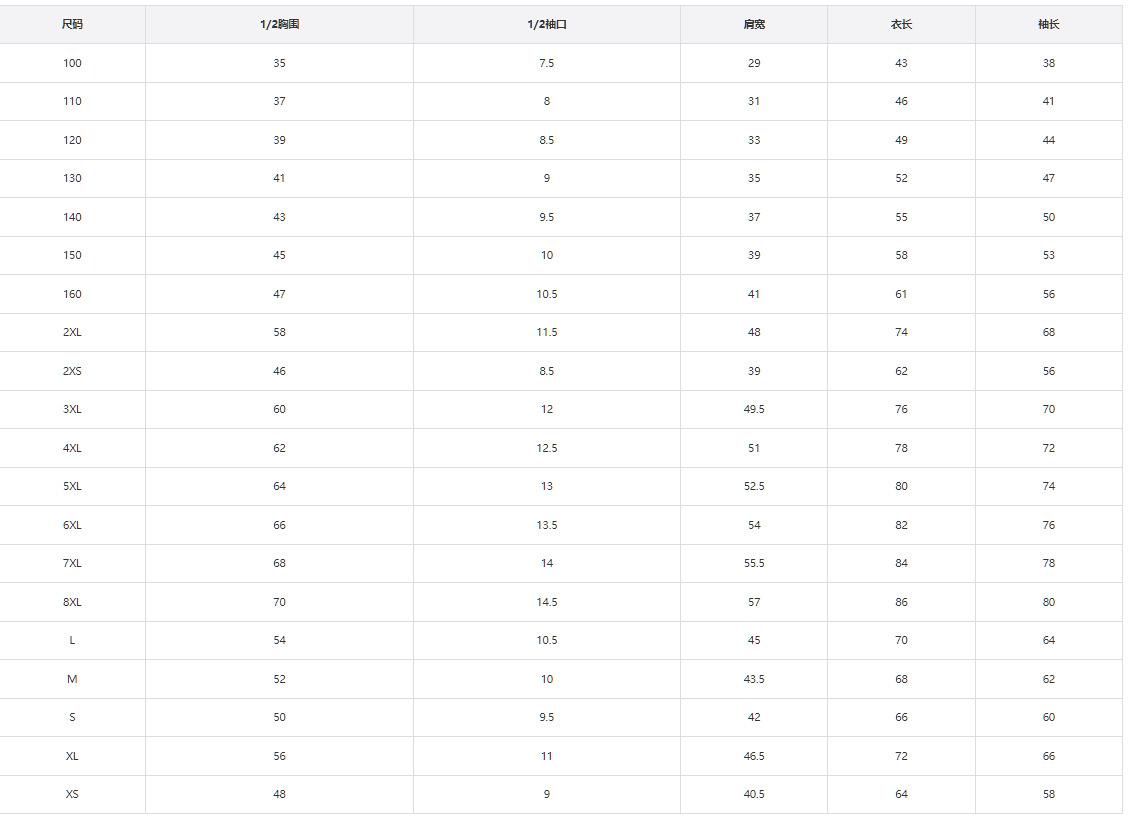Click the 衣长 column header
The width and height of the screenshot is (1130, 818).
[x=902, y=25]
